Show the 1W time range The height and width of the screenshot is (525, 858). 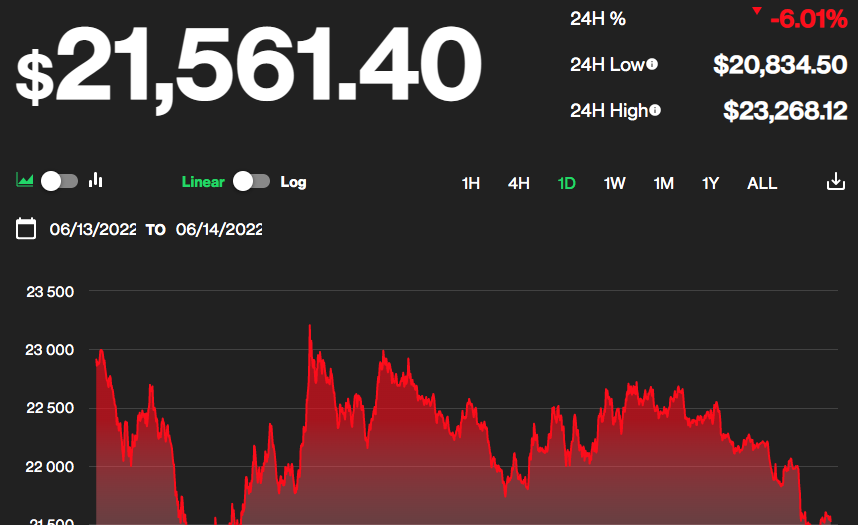614,183
